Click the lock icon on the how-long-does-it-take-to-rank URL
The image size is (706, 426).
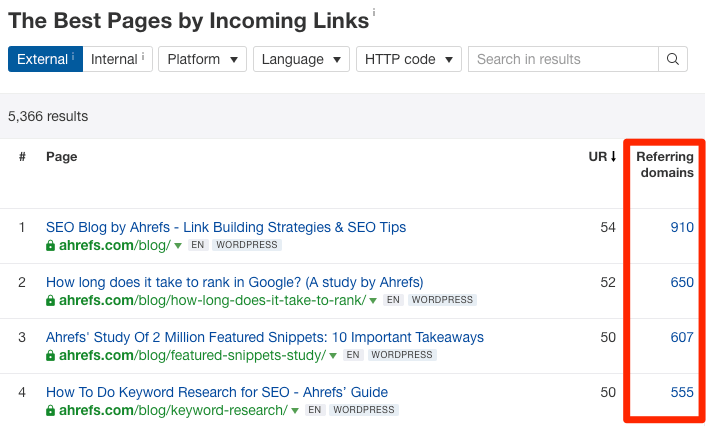pos(51,300)
